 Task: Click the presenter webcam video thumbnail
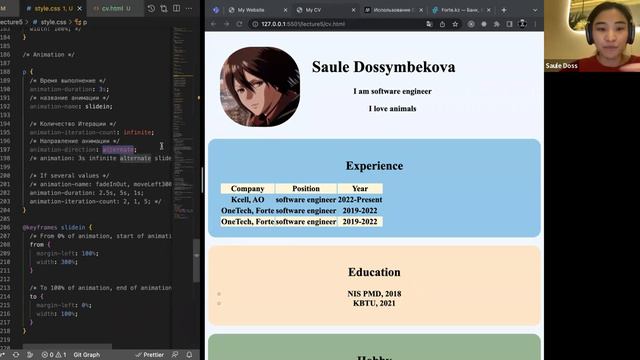pyautogui.click(x=592, y=36)
